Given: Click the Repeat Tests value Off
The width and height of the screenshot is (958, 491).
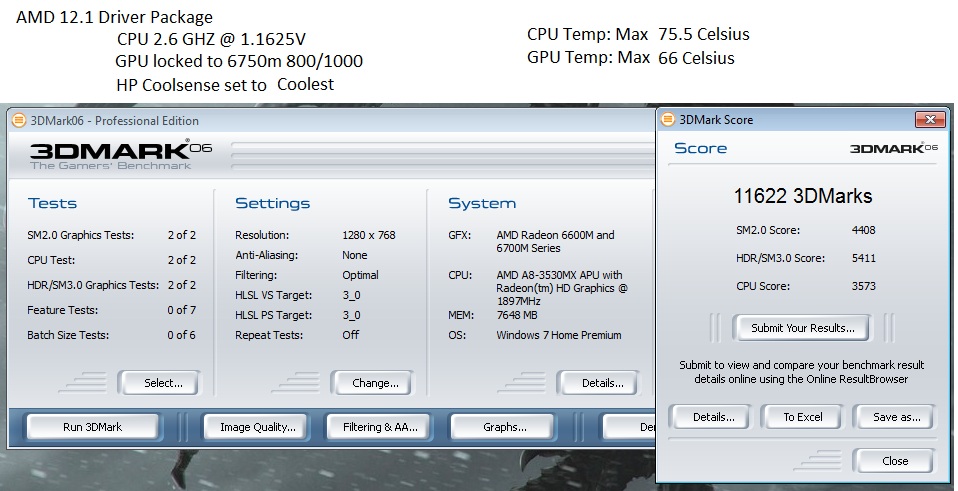Looking at the screenshot, I should tap(350, 335).
